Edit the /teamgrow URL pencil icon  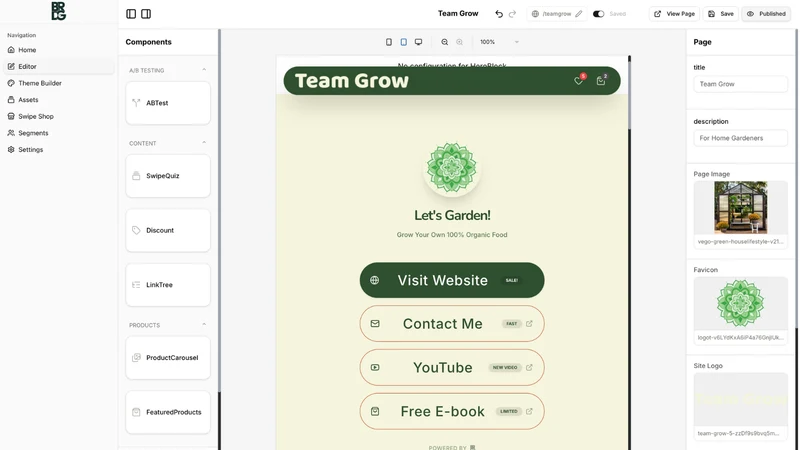point(579,14)
